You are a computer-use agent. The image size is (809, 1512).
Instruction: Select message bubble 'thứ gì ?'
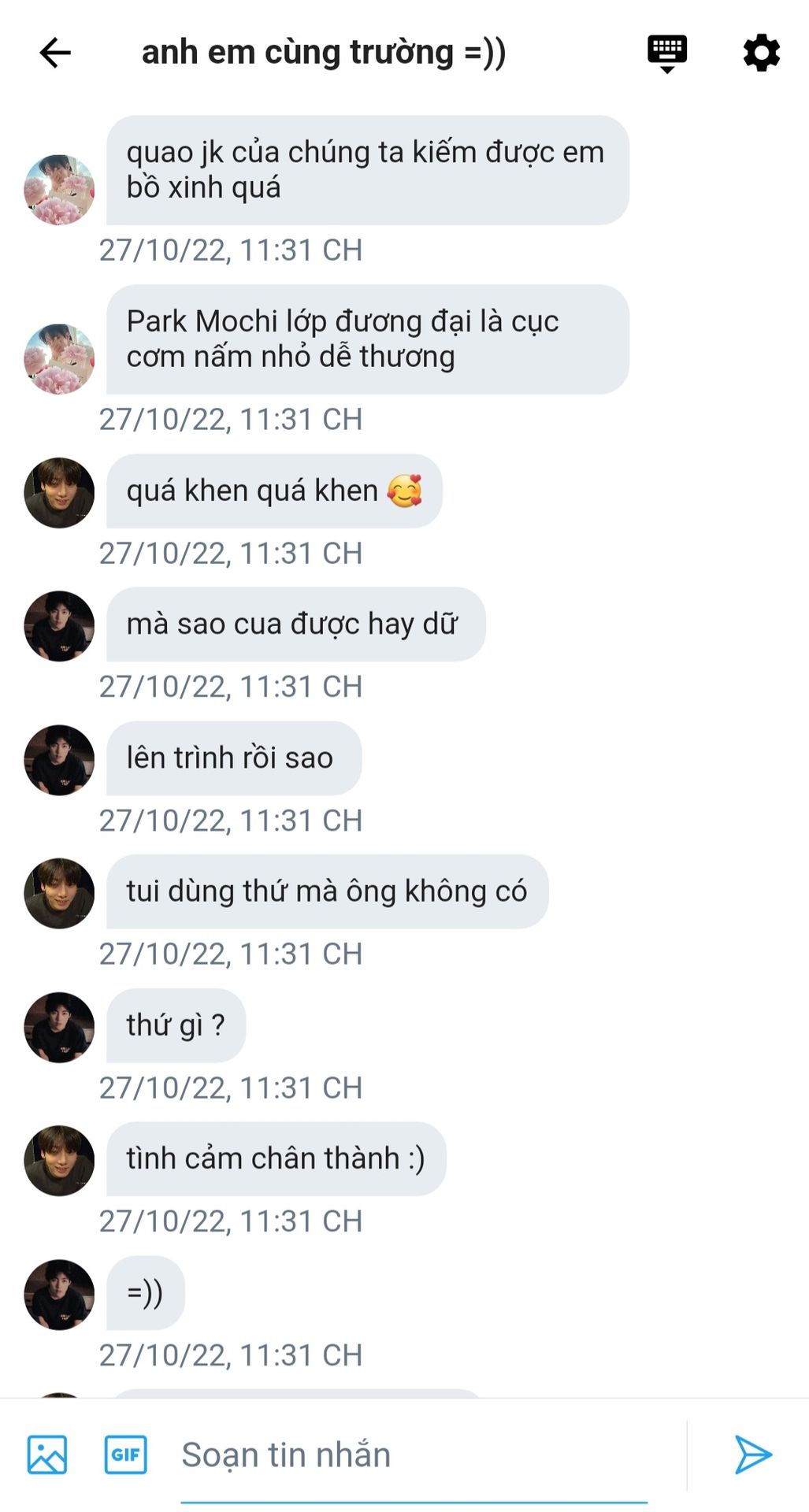pyautogui.click(x=176, y=1025)
